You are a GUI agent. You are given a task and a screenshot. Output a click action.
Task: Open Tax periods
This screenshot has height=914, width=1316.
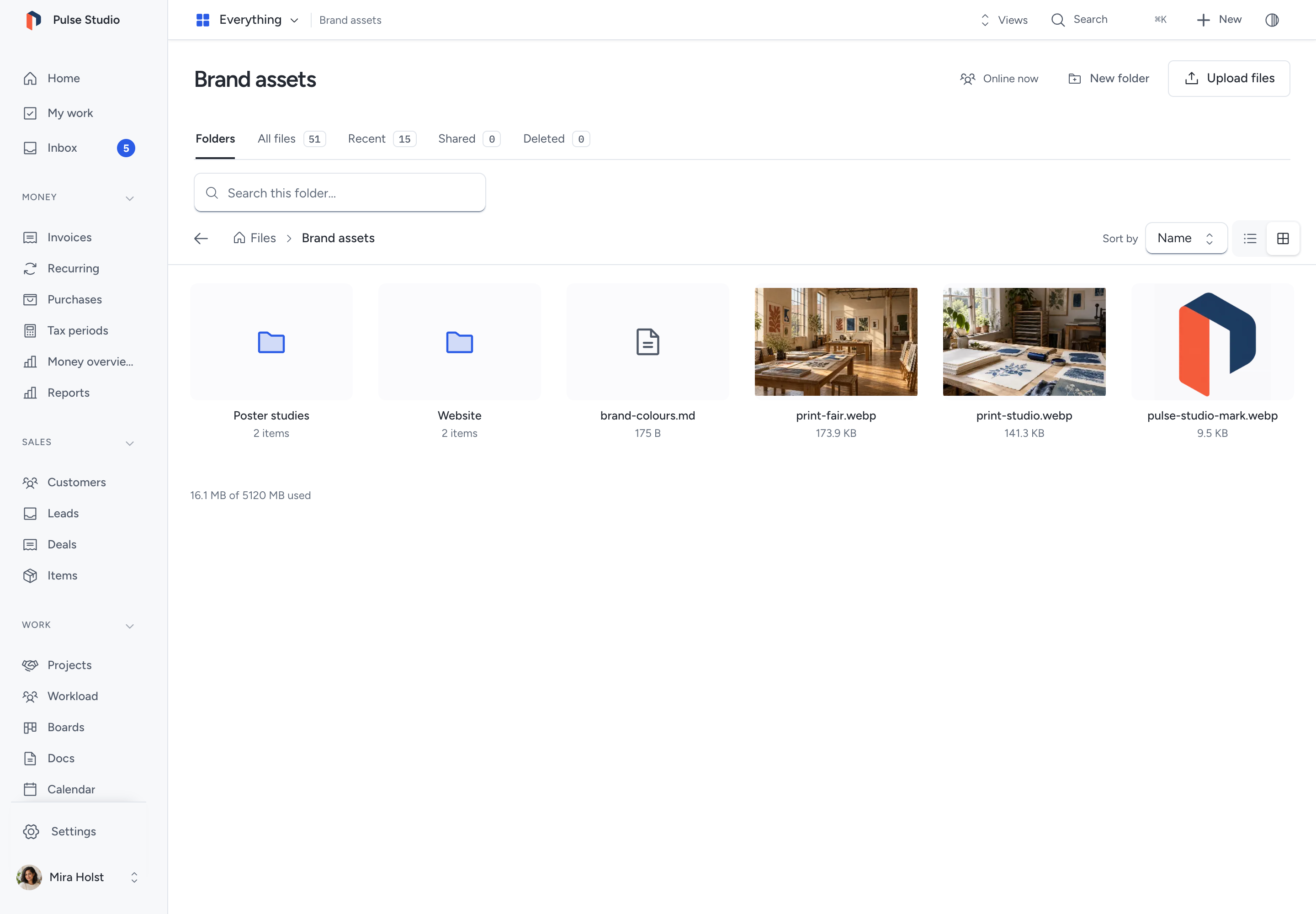tap(79, 330)
